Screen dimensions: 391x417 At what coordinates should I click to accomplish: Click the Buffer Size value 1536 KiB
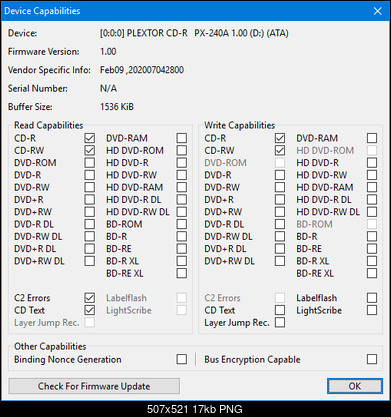click(x=117, y=107)
